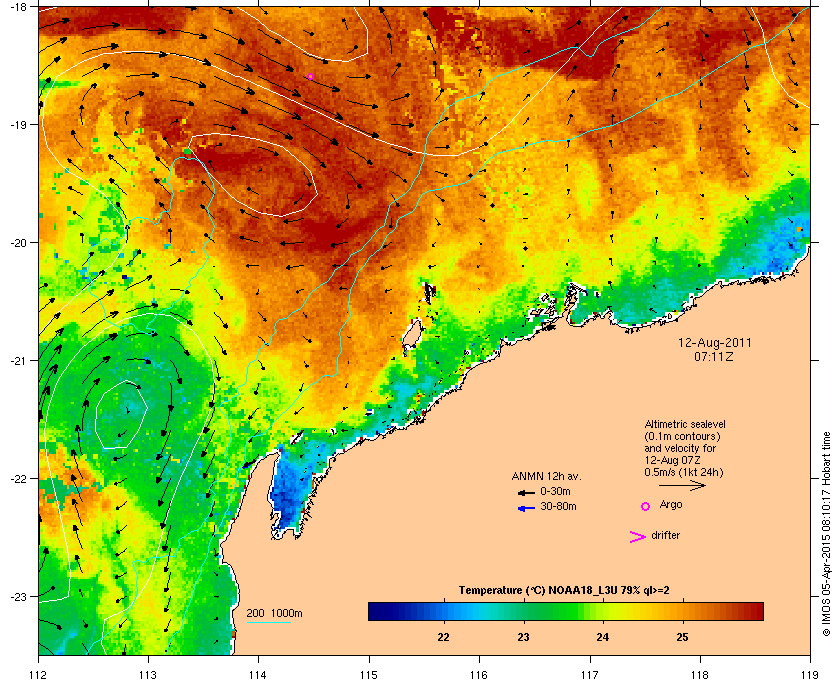This screenshot has height=680, width=840.
Task: Click the "115" longitude axis label
Action: (369, 675)
